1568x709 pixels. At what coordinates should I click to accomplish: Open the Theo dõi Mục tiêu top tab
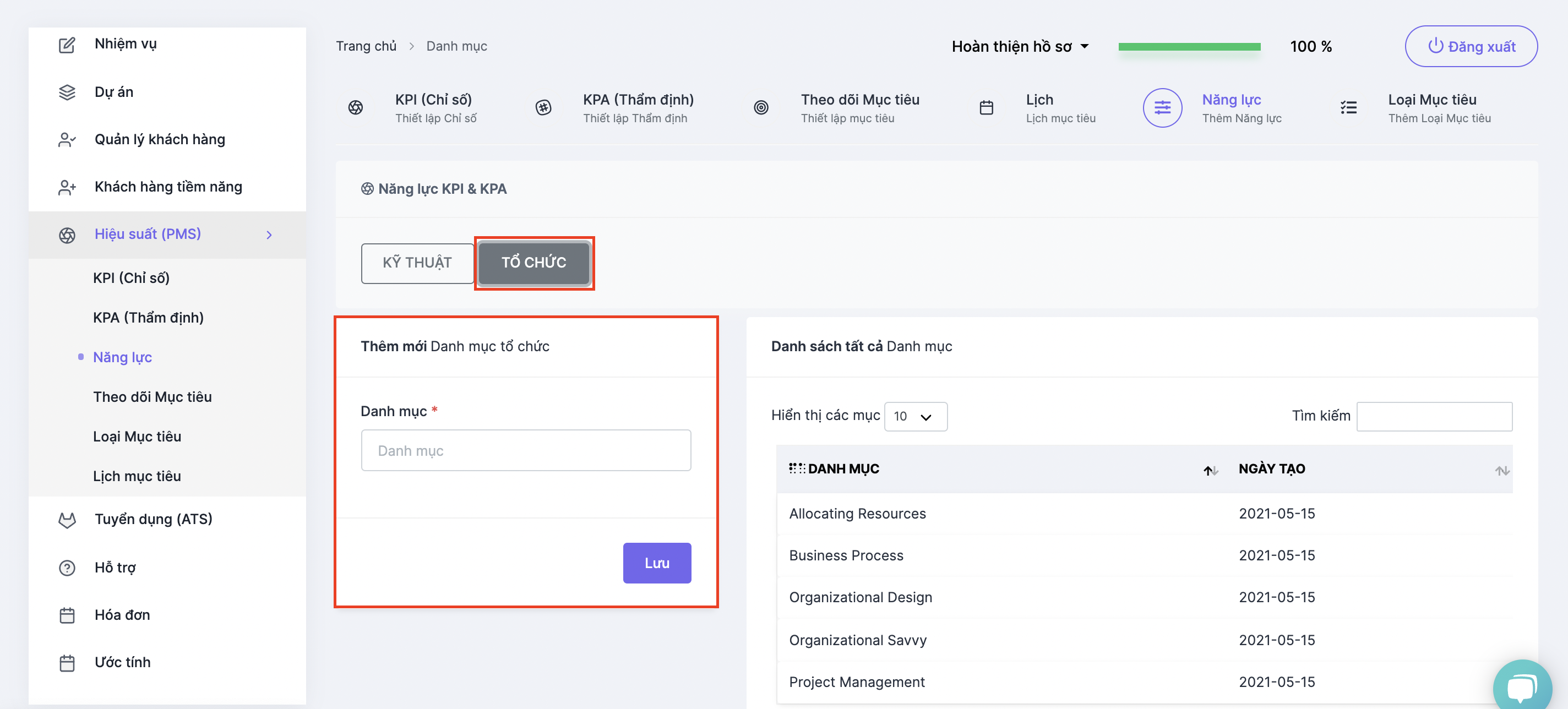click(x=835, y=108)
